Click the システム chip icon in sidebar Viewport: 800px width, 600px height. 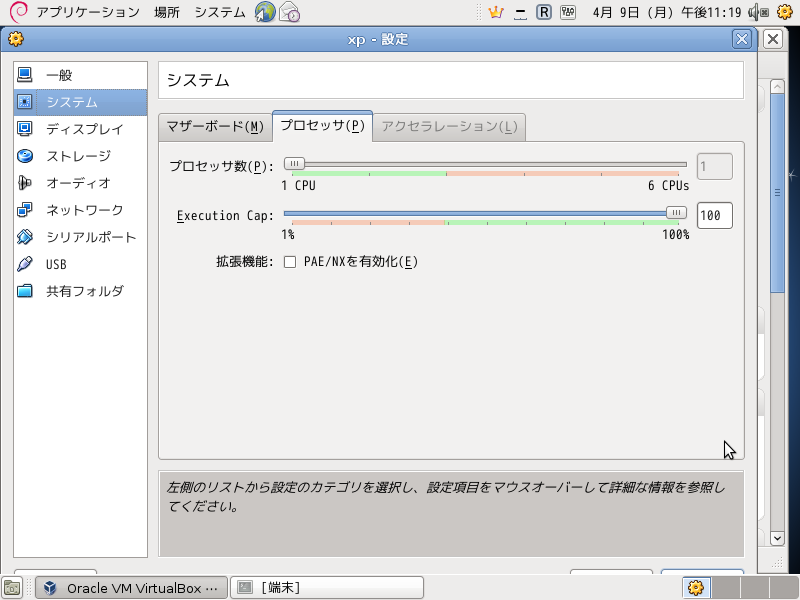pyautogui.click(x=24, y=102)
